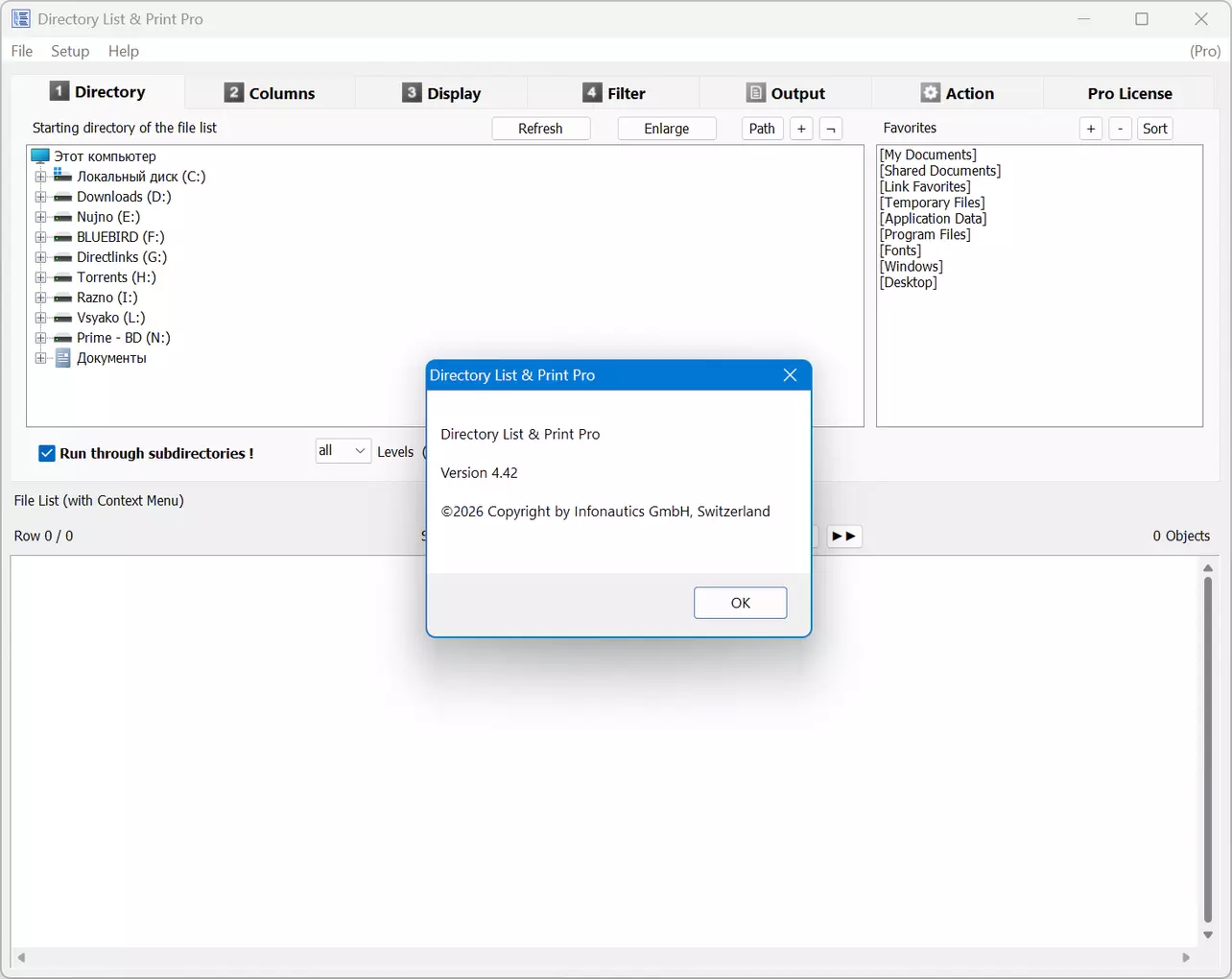Select [My Documents] in Favorites
Viewport: 1232px width, 979px height.
click(x=929, y=155)
